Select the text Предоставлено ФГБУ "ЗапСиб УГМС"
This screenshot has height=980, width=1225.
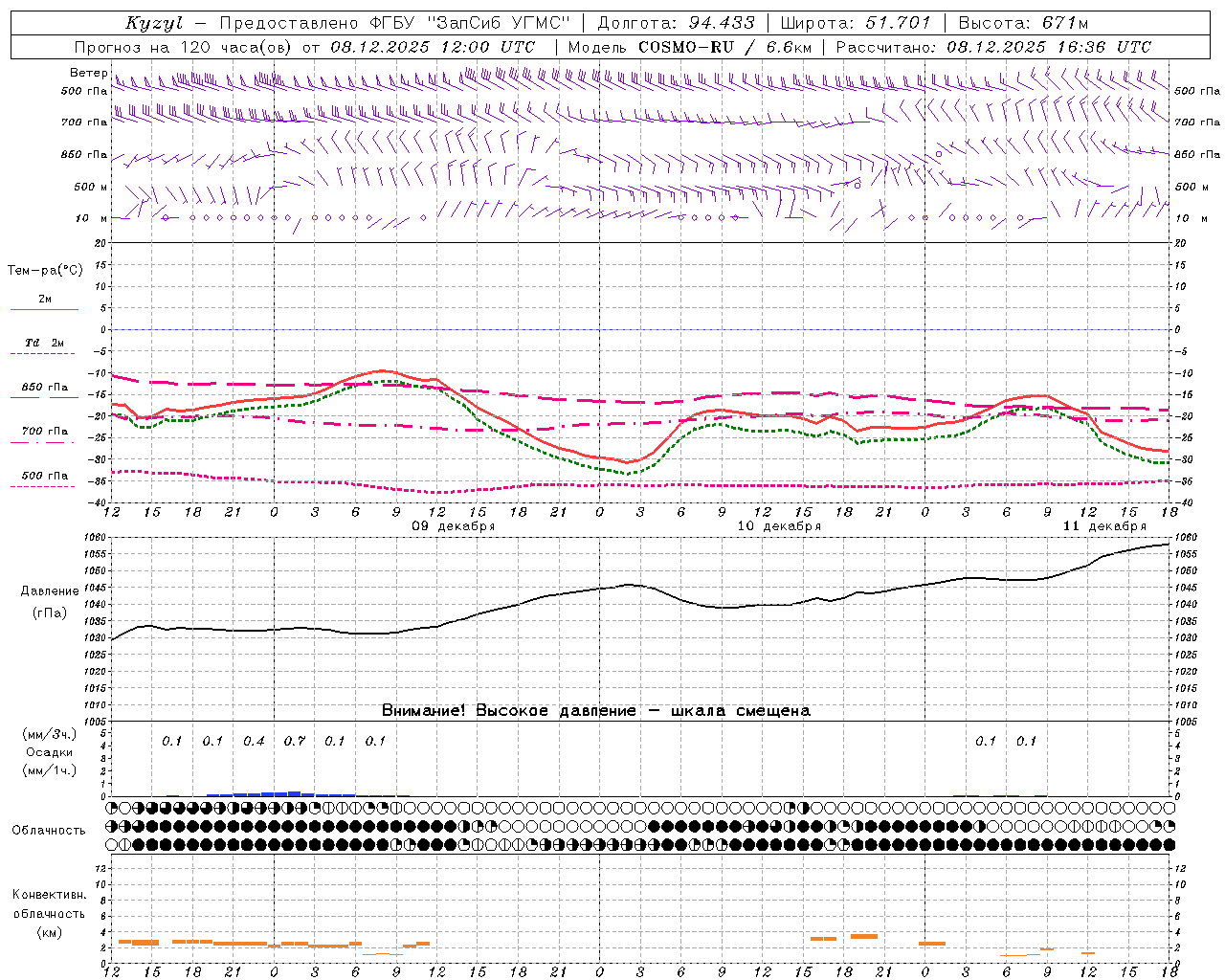(x=394, y=23)
